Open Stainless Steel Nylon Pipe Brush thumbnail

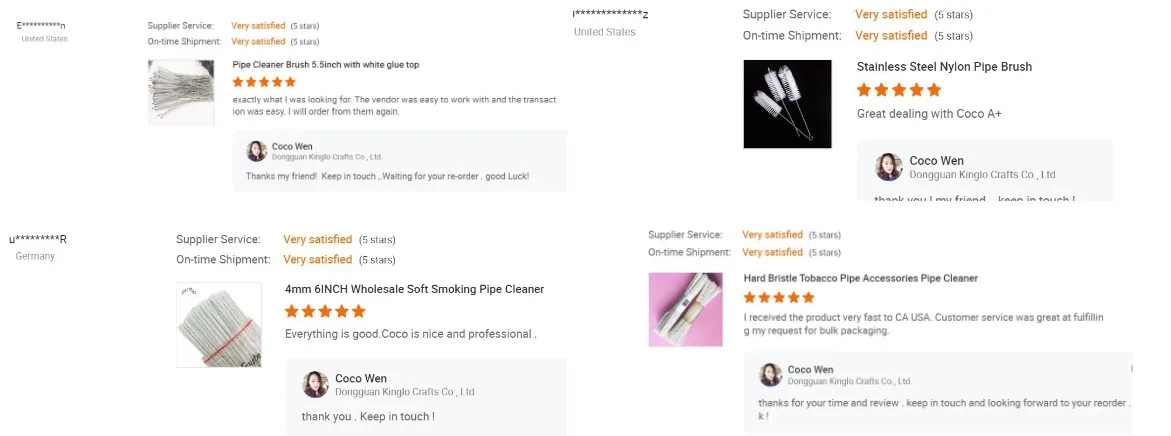pyautogui.click(x=787, y=104)
